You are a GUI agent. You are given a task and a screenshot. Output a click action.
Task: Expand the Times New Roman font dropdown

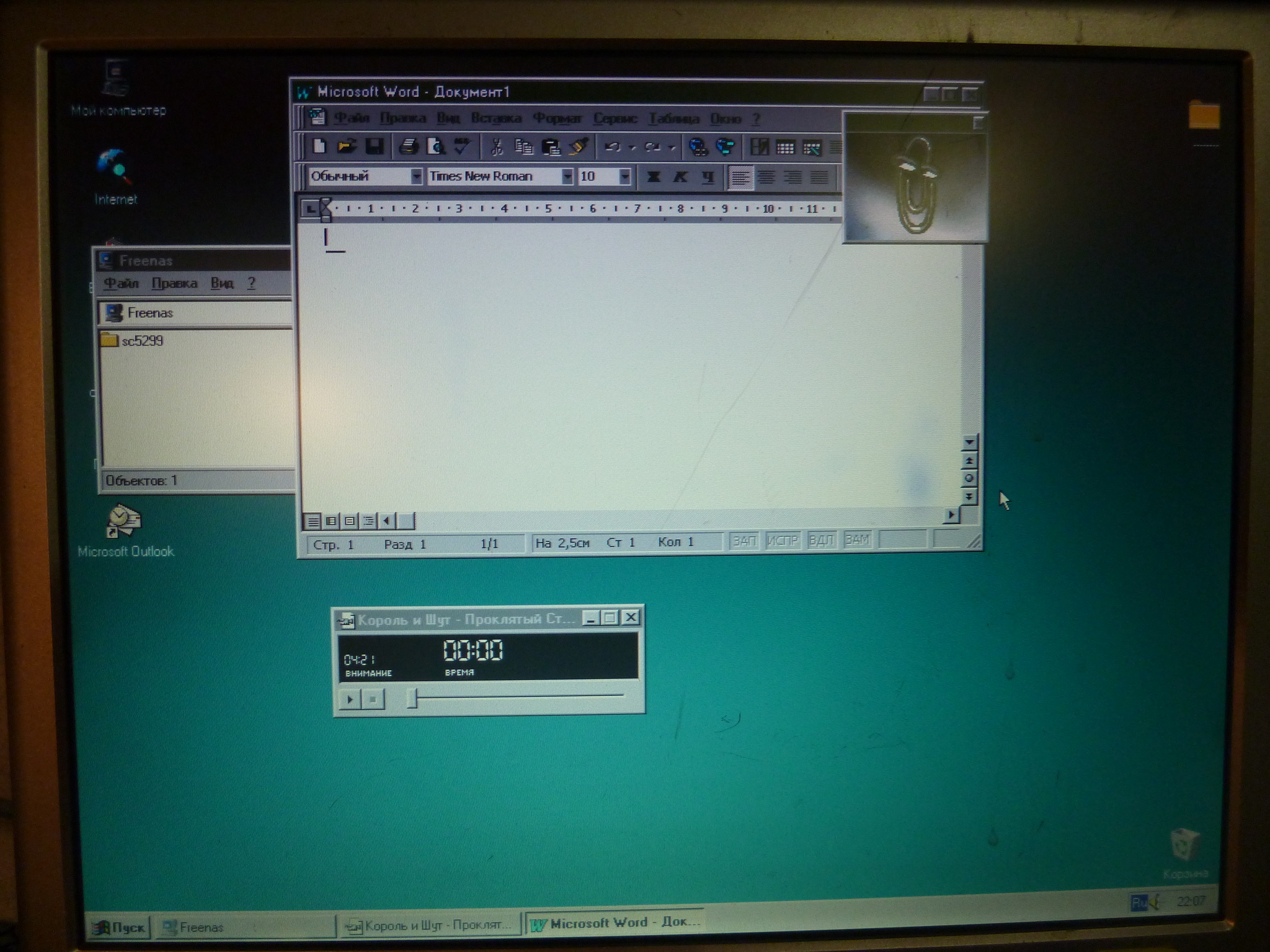pyautogui.click(x=567, y=177)
